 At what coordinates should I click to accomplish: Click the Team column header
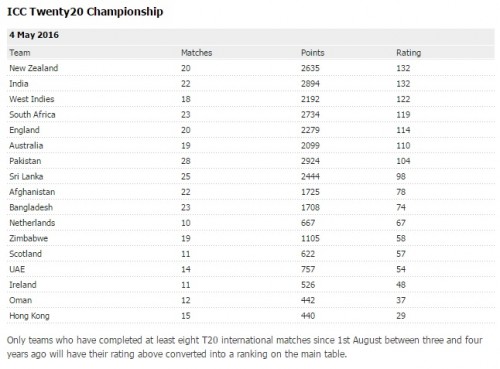[20, 53]
